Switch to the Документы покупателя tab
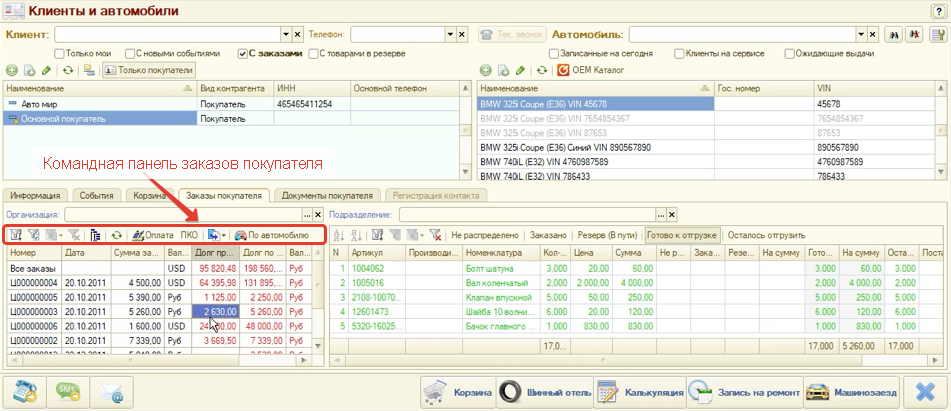Viewport: 951px width, 411px height. 328,196
